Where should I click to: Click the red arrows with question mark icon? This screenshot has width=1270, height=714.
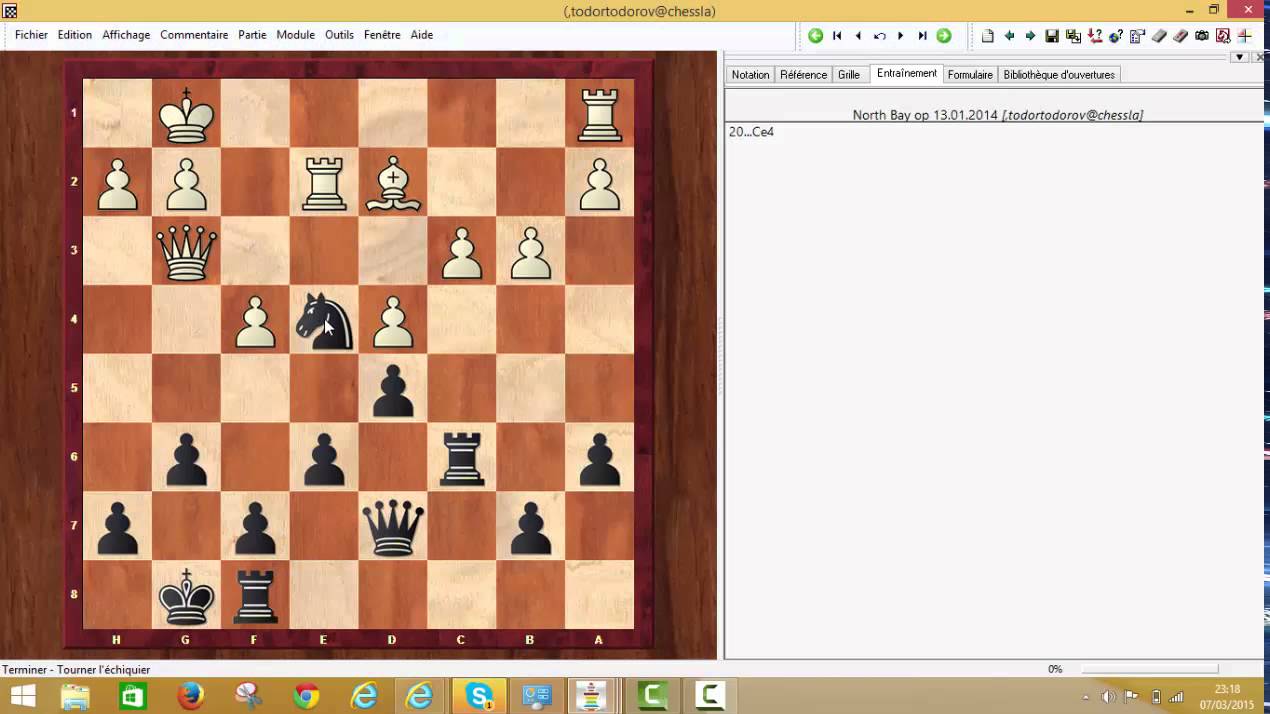click(x=1095, y=36)
